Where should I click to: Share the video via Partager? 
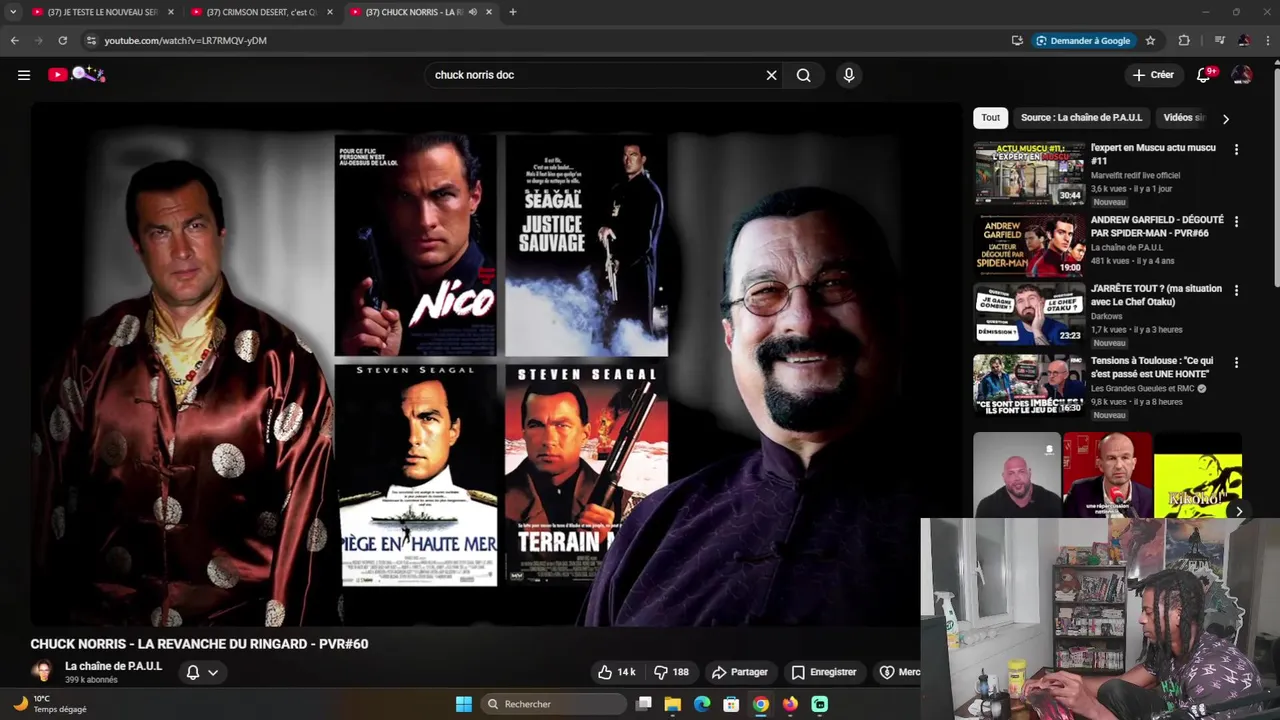click(x=739, y=672)
